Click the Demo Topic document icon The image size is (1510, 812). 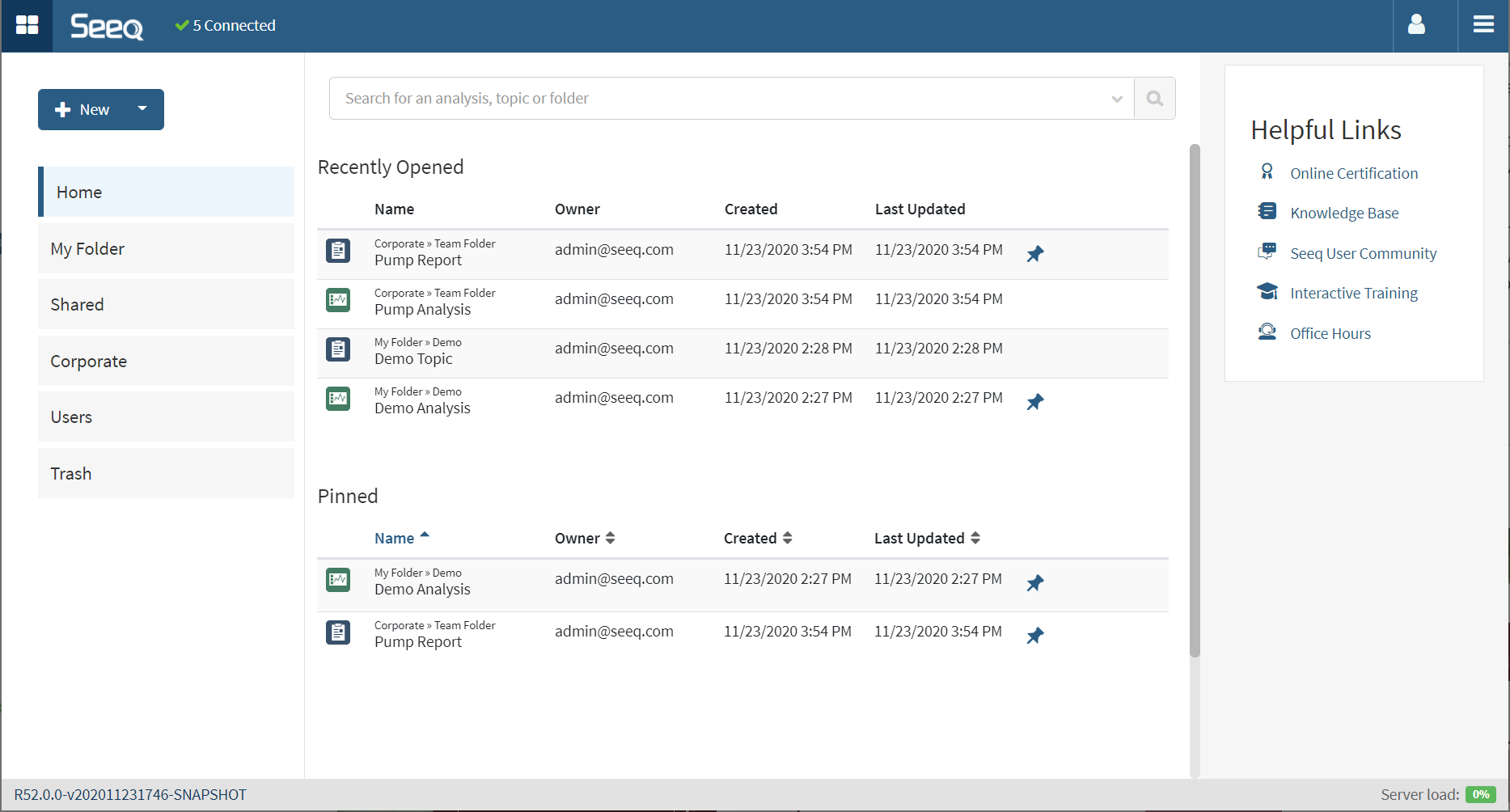[x=338, y=349]
